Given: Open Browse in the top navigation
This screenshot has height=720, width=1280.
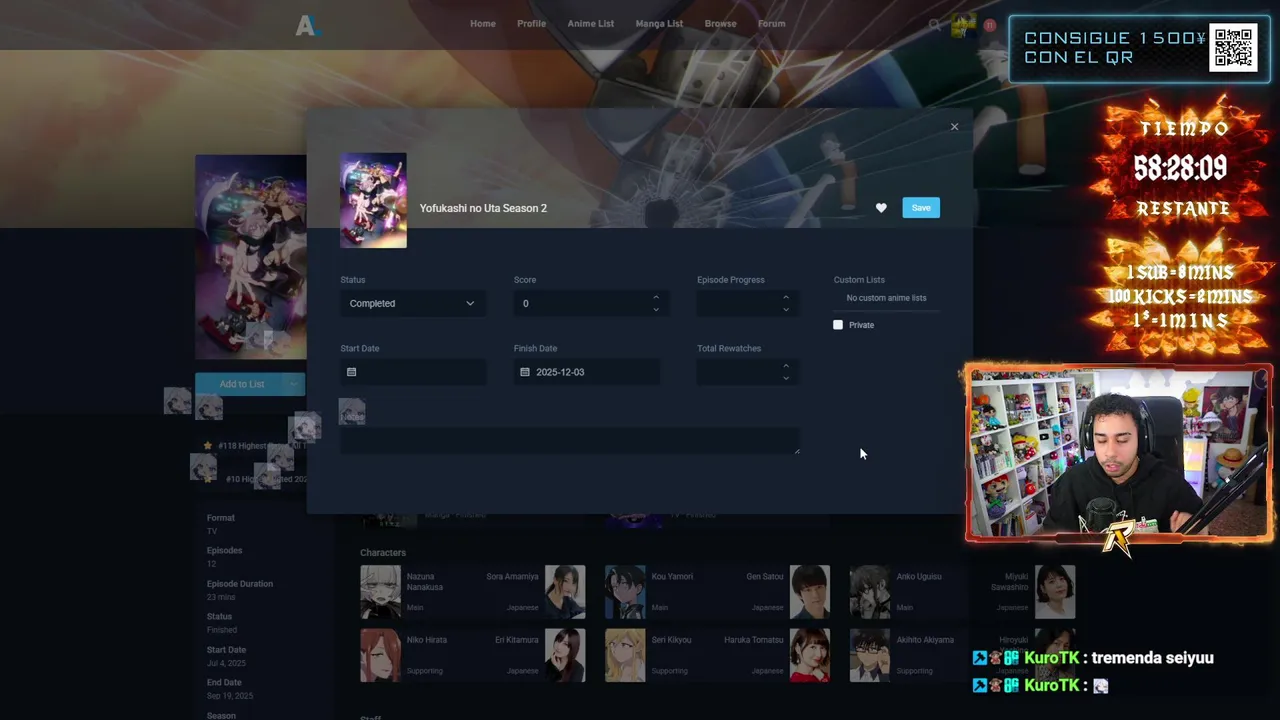Looking at the screenshot, I should click(x=720, y=24).
